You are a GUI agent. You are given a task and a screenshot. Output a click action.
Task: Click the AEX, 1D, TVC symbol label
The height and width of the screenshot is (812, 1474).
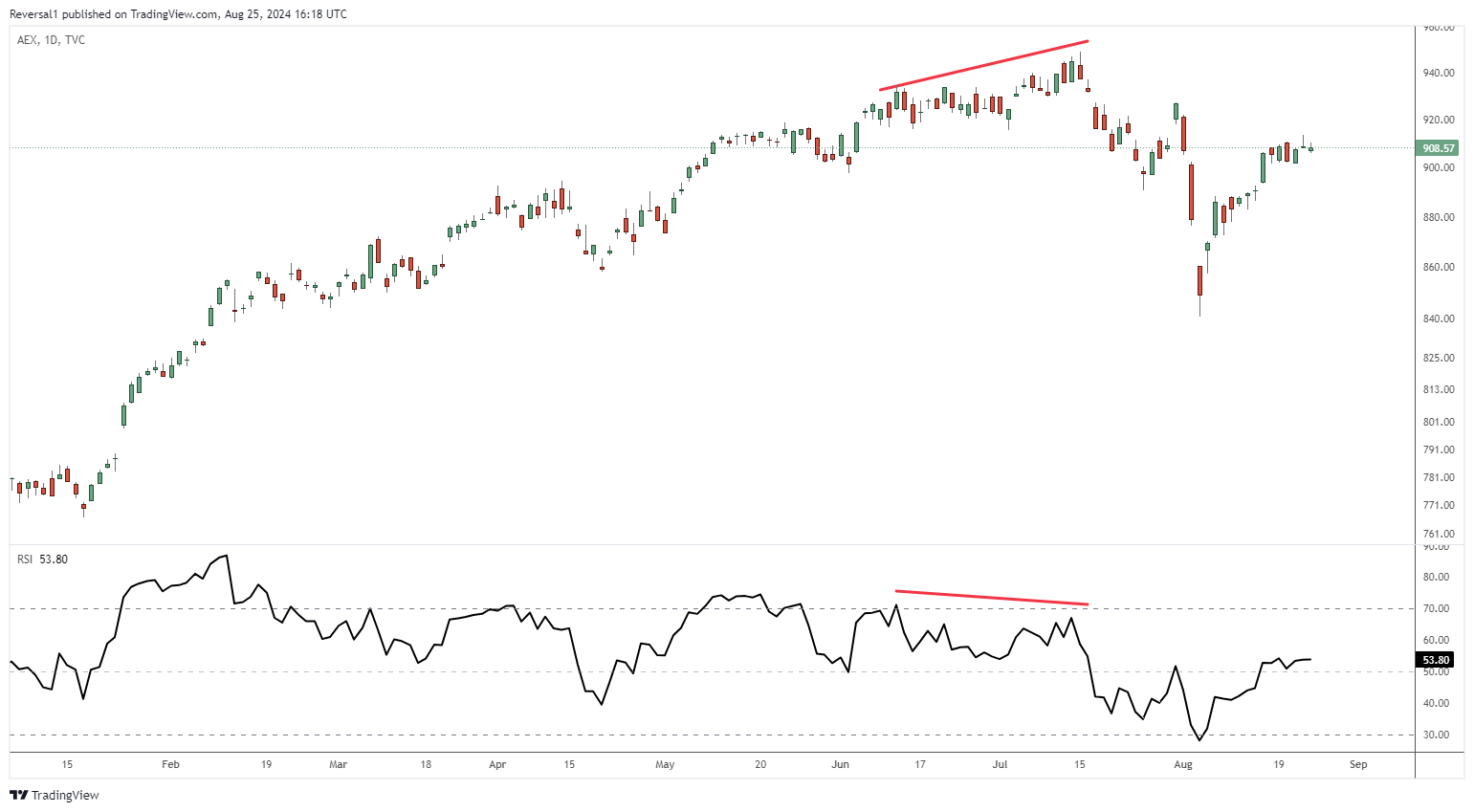pyautogui.click(x=52, y=40)
